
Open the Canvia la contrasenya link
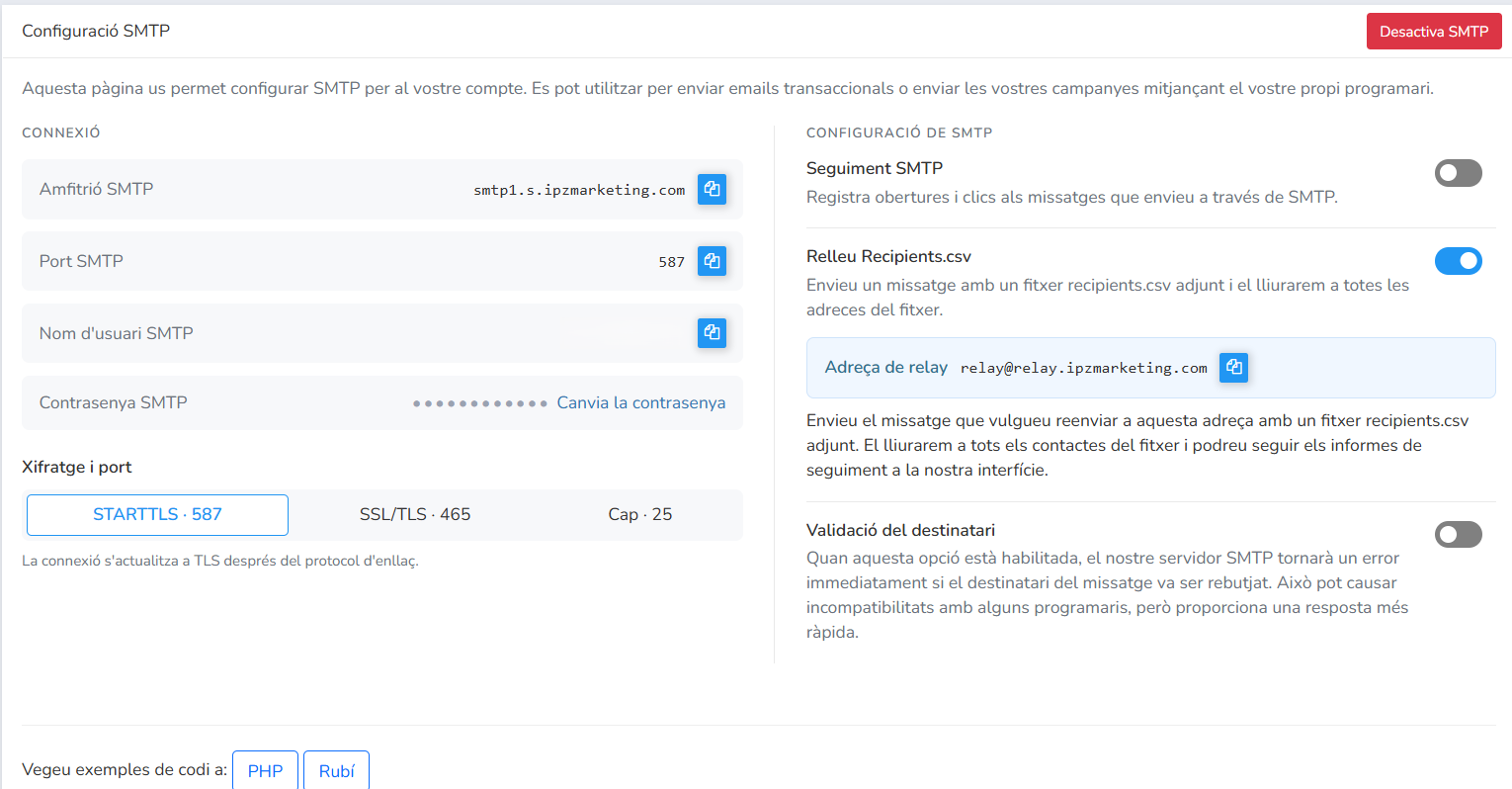(x=641, y=402)
